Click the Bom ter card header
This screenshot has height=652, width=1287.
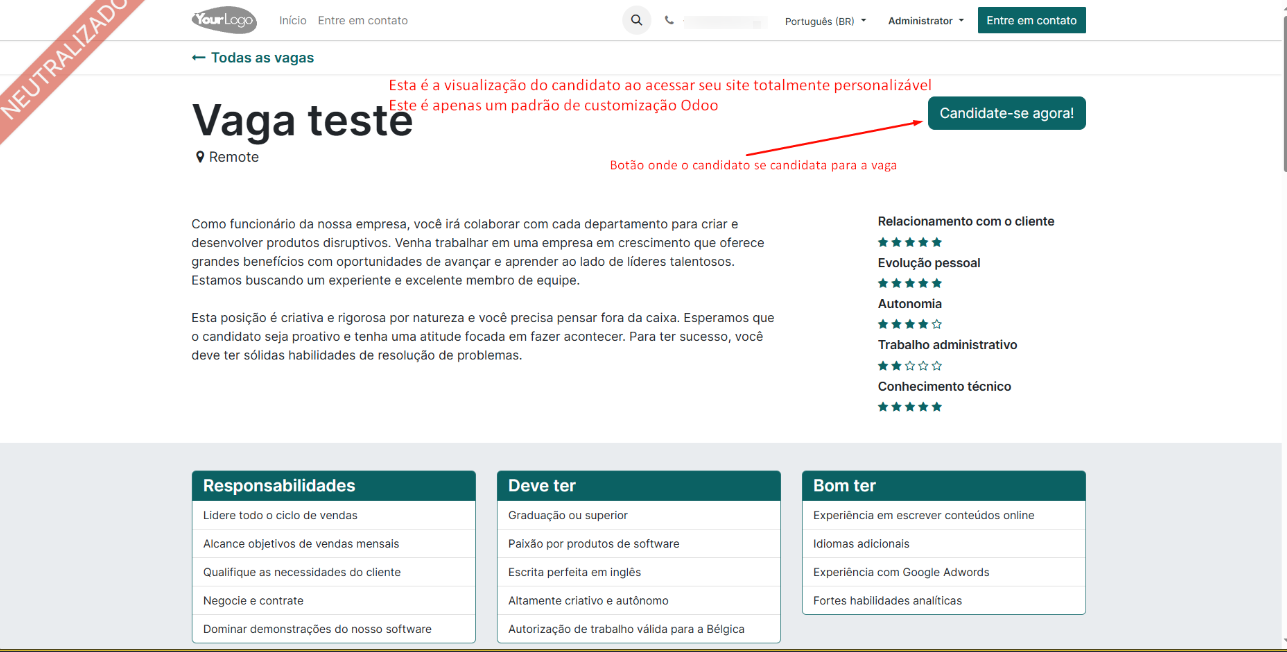943,486
